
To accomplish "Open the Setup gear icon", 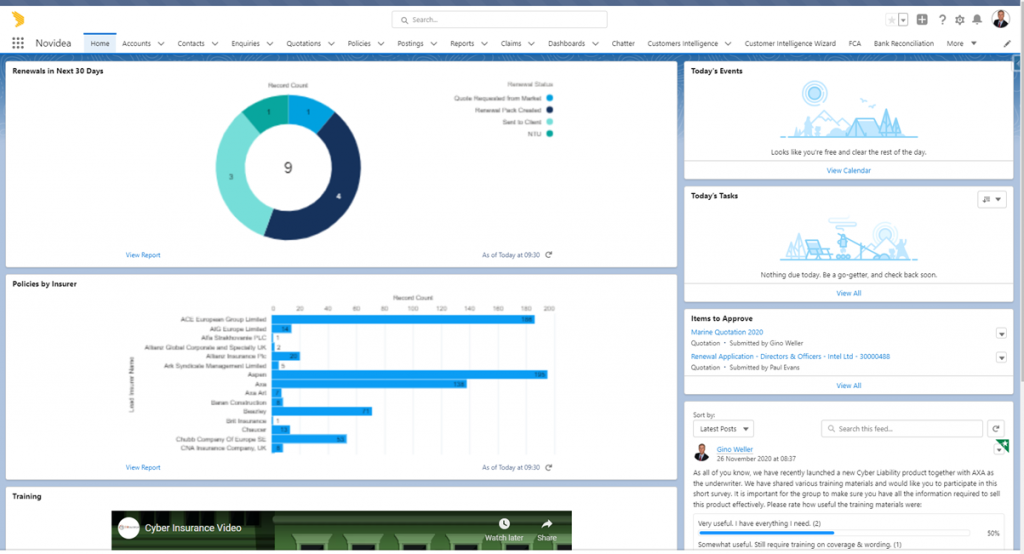I will [x=959, y=20].
